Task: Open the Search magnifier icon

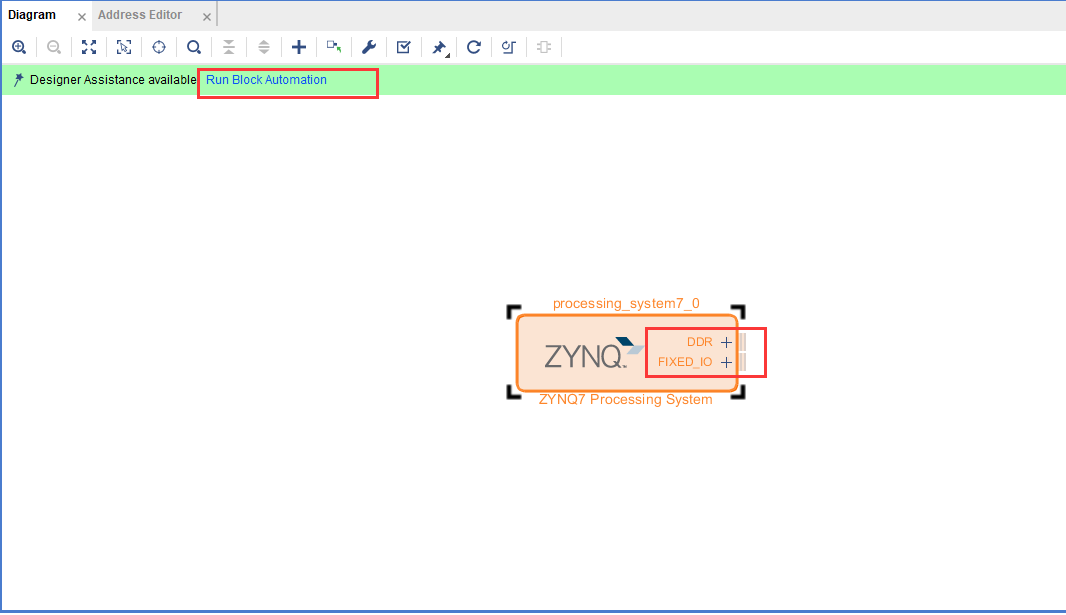Action: tap(194, 47)
